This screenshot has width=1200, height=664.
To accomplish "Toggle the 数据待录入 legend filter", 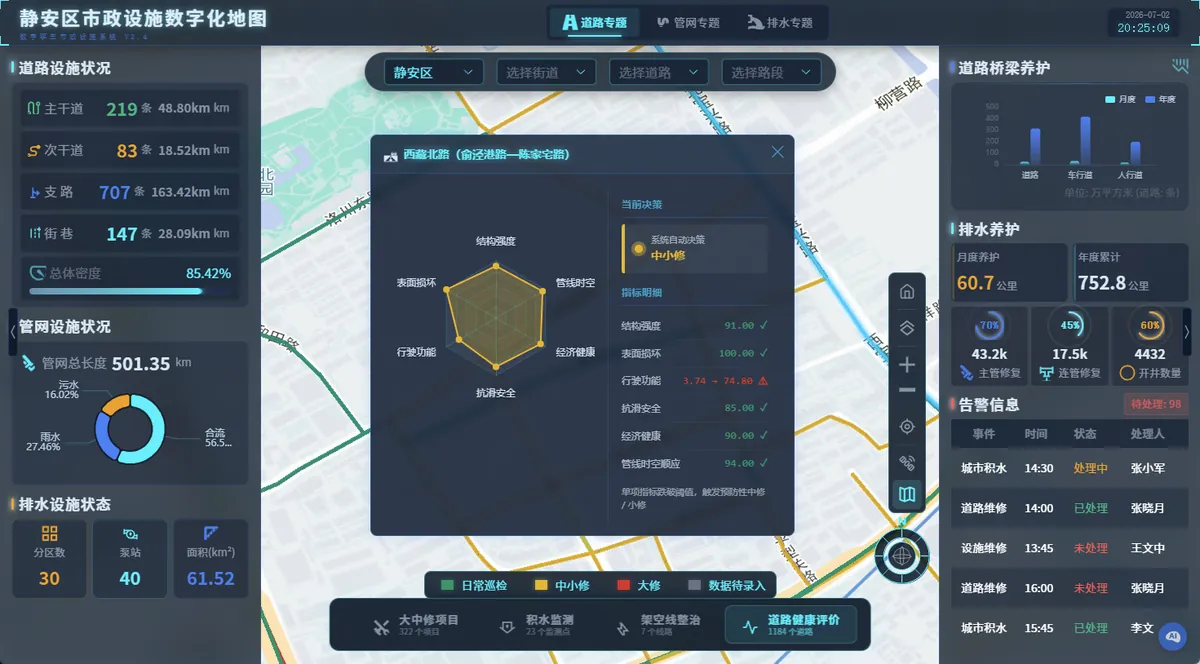I will coord(727,585).
